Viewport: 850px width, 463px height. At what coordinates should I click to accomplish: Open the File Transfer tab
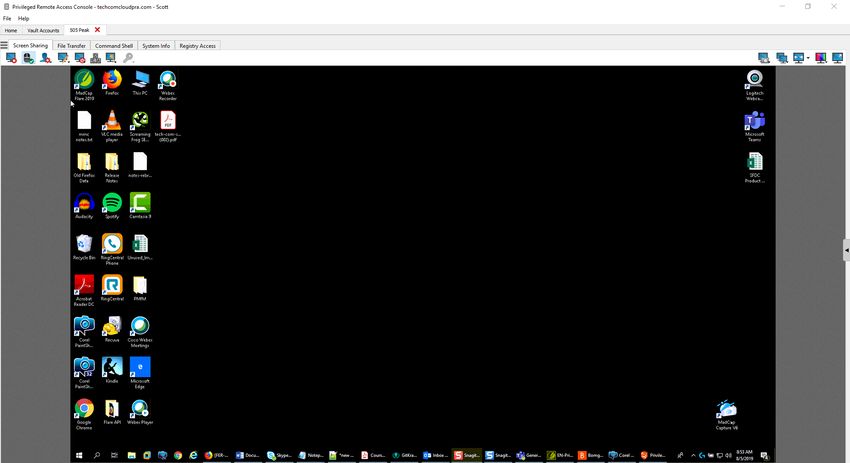point(72,46)
